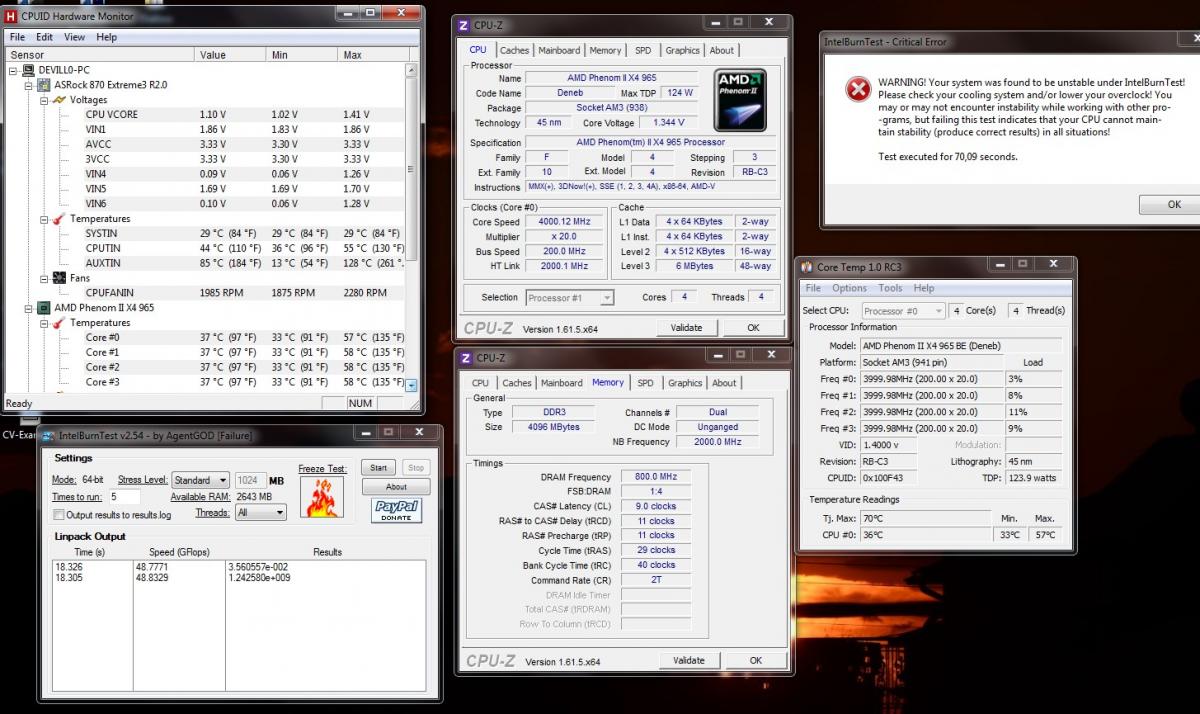The image size is (1200, 714).
Task: Click the red H icon in the Hardware Monitor title bar
Action: click(11, 16)
